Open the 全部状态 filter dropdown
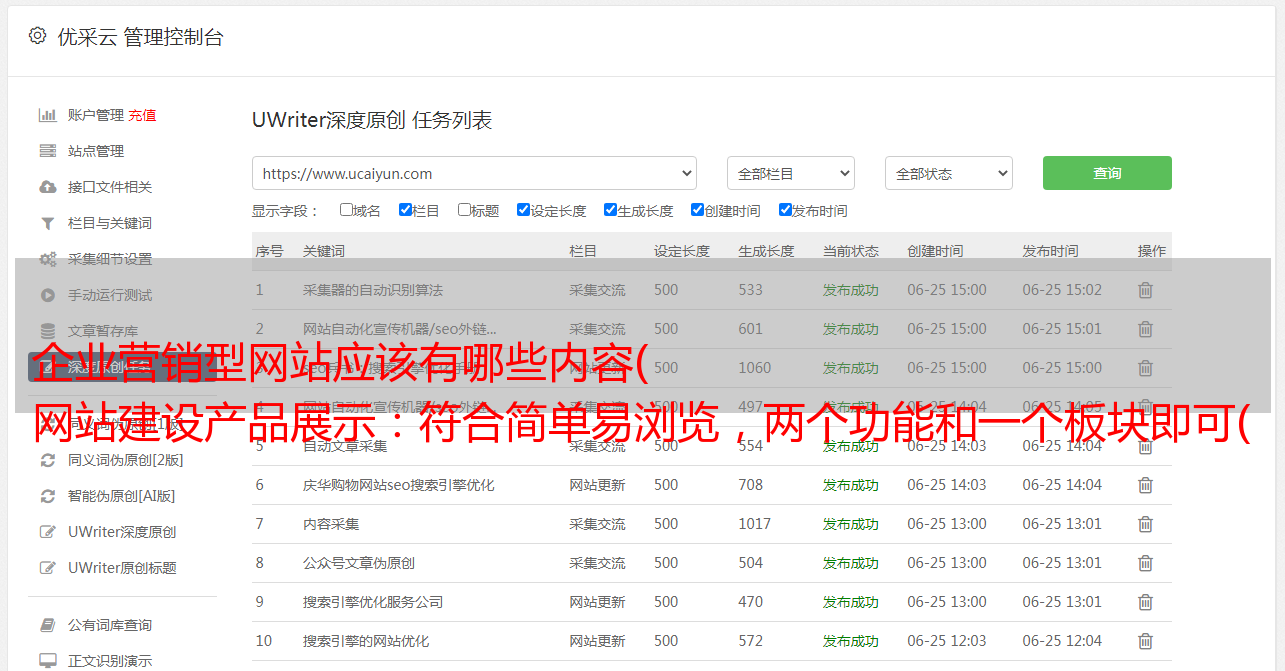The image size is (1285, 671). [948, 173]
